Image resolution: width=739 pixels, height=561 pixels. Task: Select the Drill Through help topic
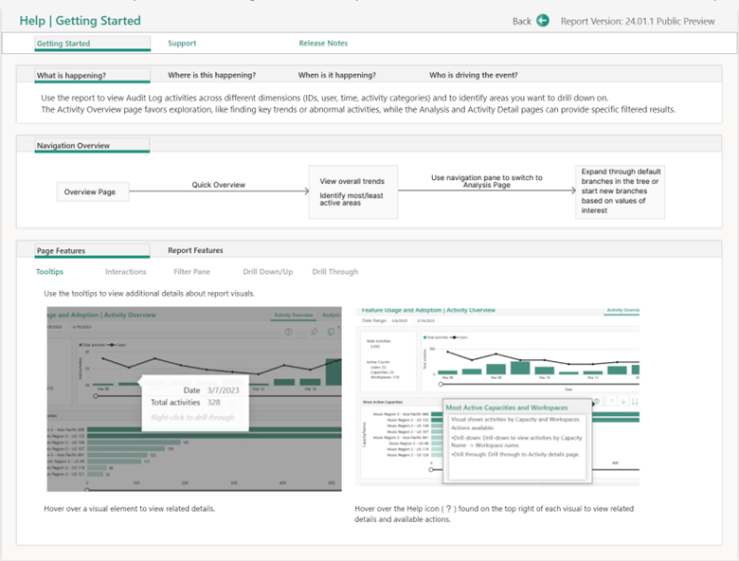click(x=334, y=271)
